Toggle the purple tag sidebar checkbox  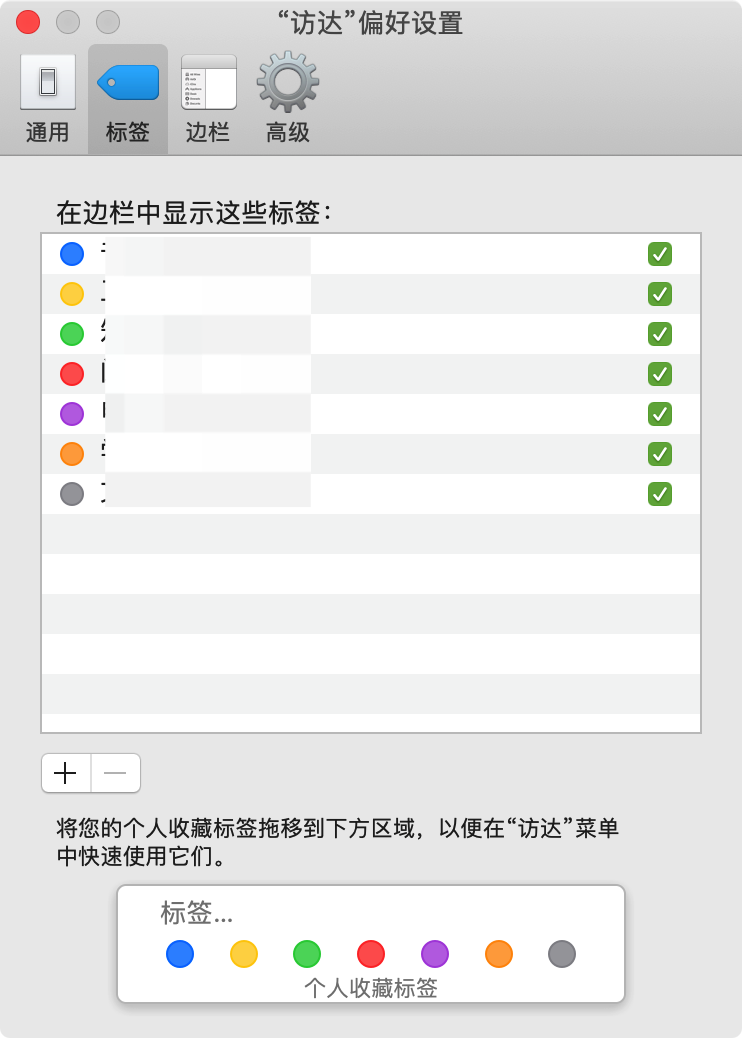coord(659,414)
